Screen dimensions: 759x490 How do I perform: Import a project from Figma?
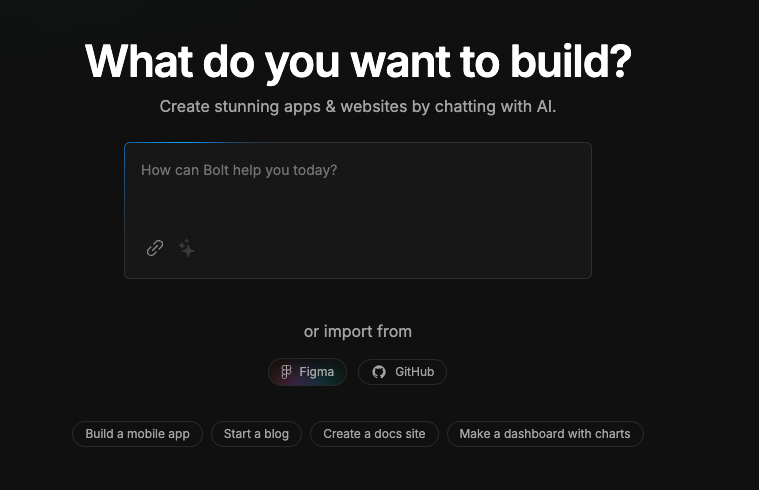[x=307, y=372]
